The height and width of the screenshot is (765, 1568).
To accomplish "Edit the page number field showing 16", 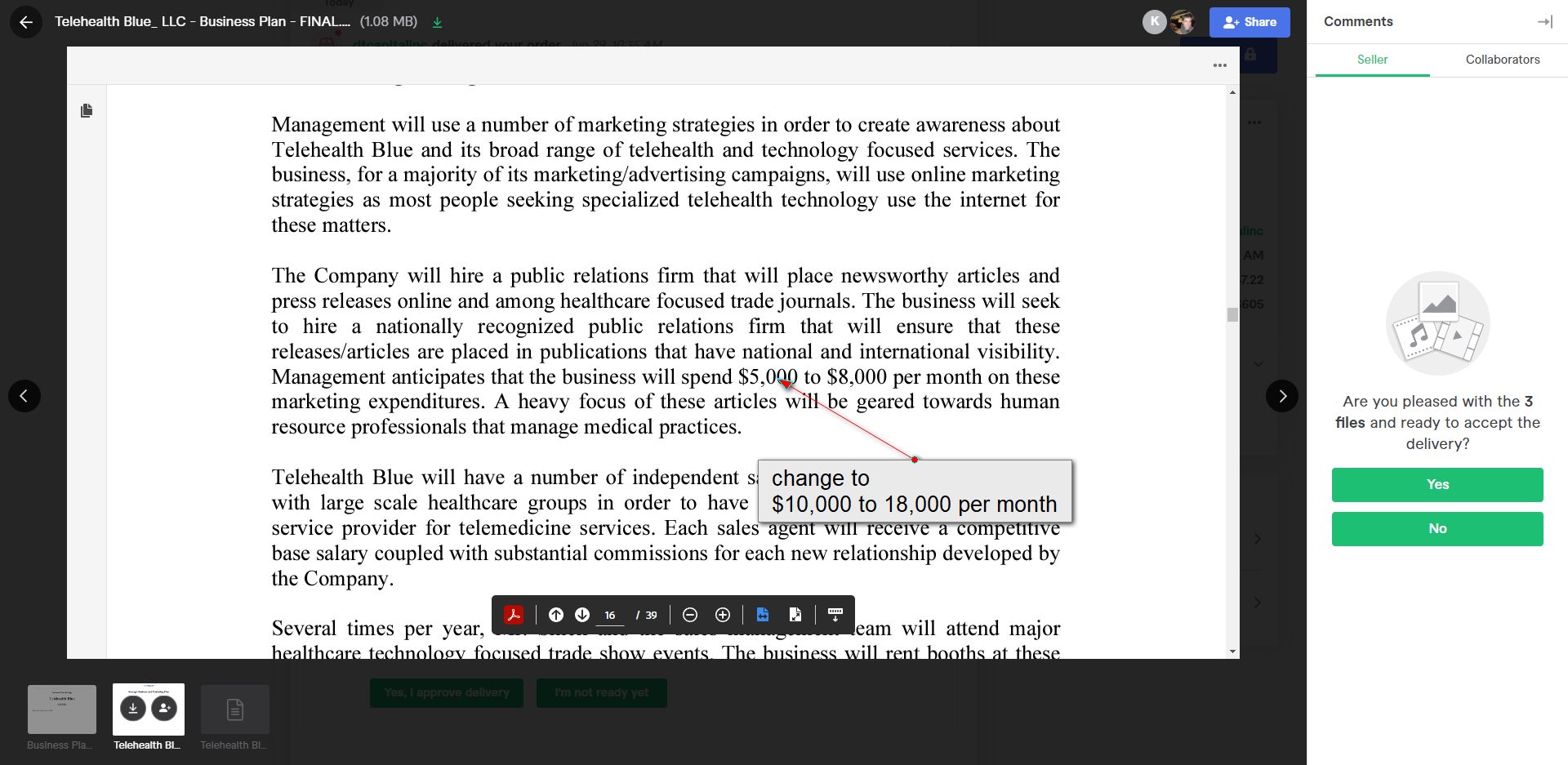I will (x=610, y=616).
